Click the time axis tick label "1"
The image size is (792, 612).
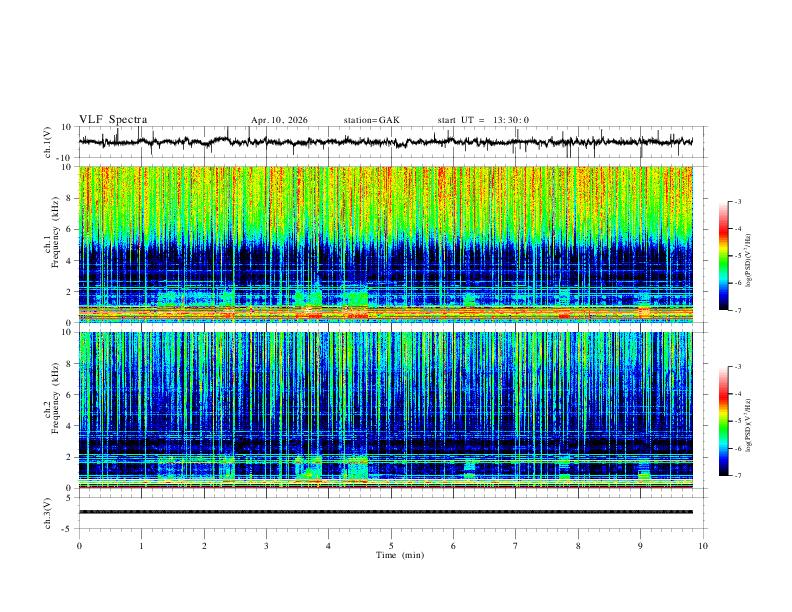pos(141,546)
